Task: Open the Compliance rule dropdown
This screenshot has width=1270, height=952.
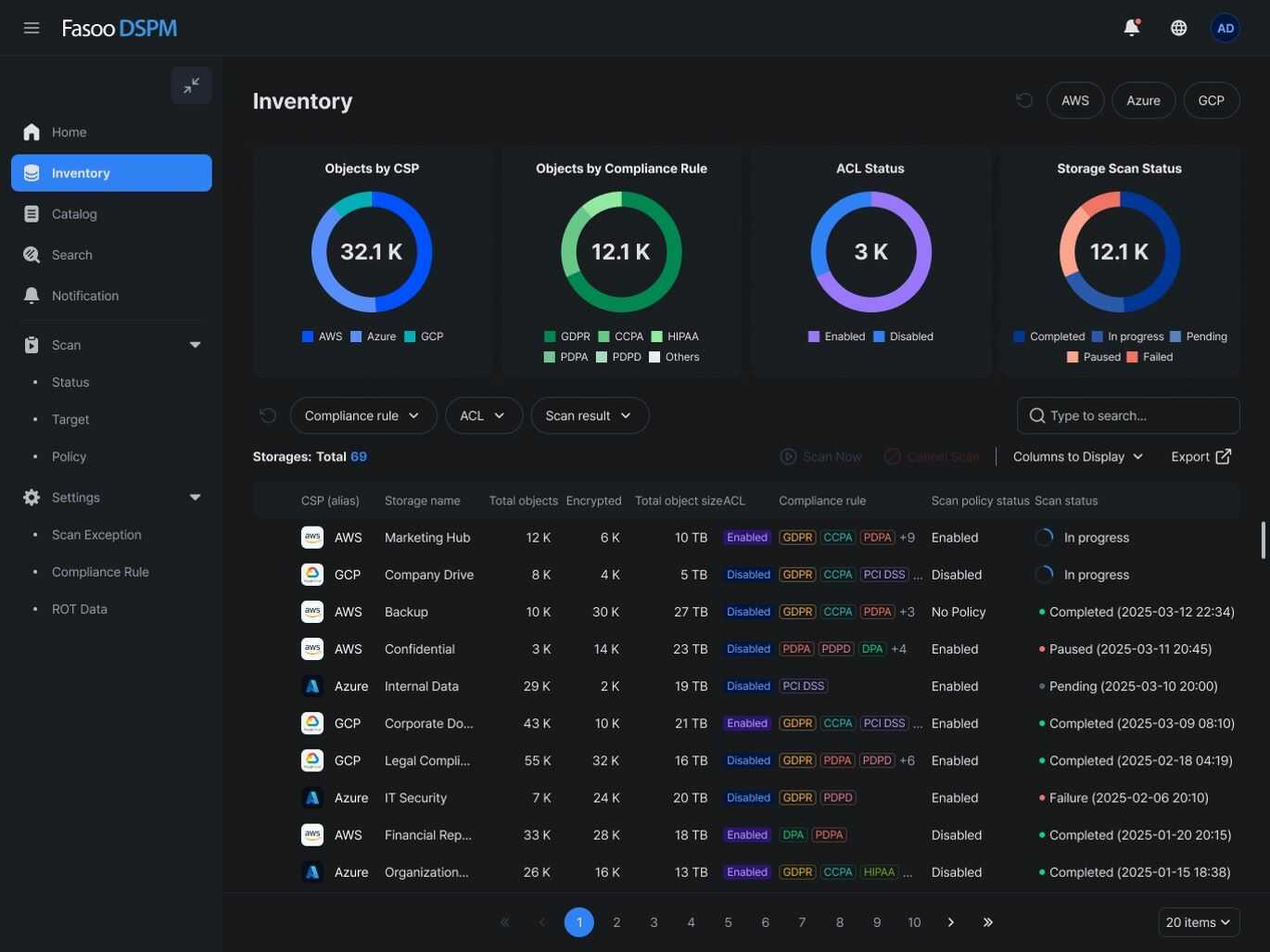Action: (363, 414)
